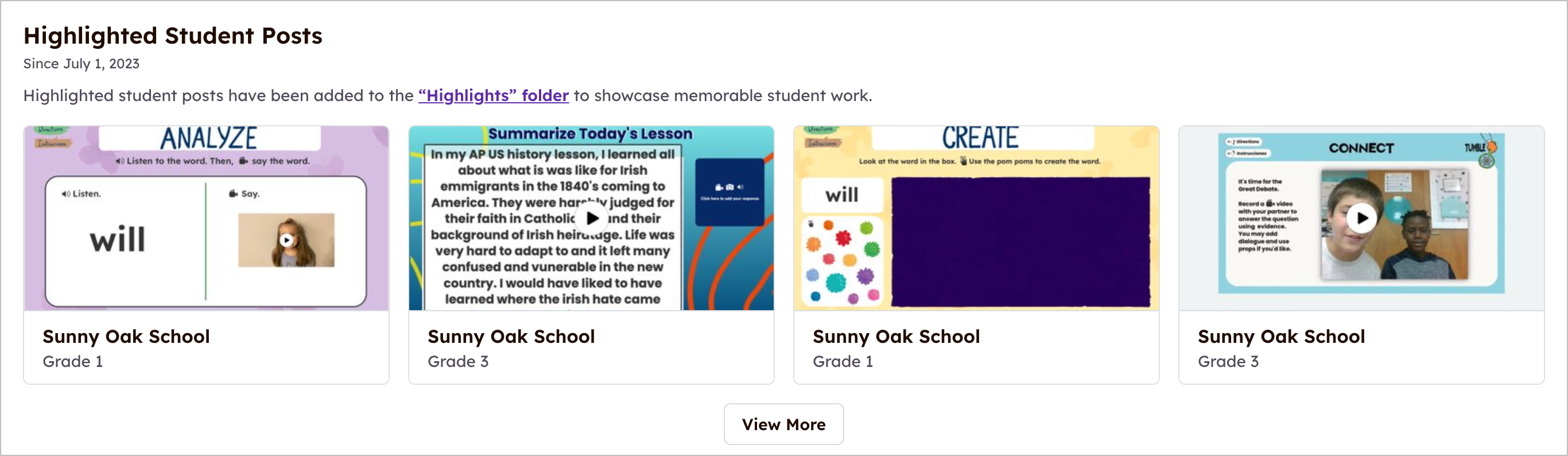Play the CONNECT Great Debate video
This screenshot has width=1568, height=456.
(x=1361, y=218)
